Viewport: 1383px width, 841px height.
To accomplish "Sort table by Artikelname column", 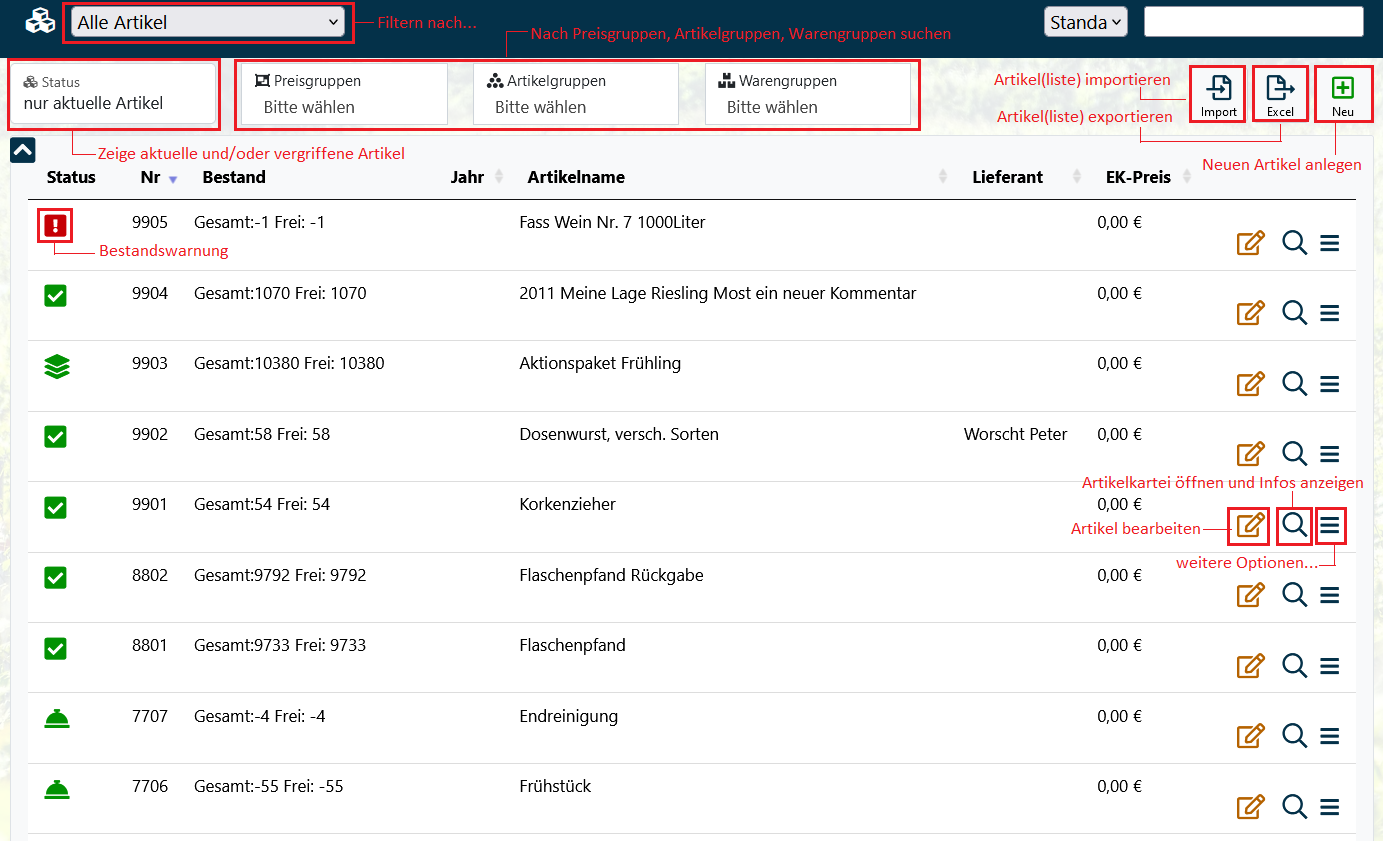I will click(x=576, y=177).
